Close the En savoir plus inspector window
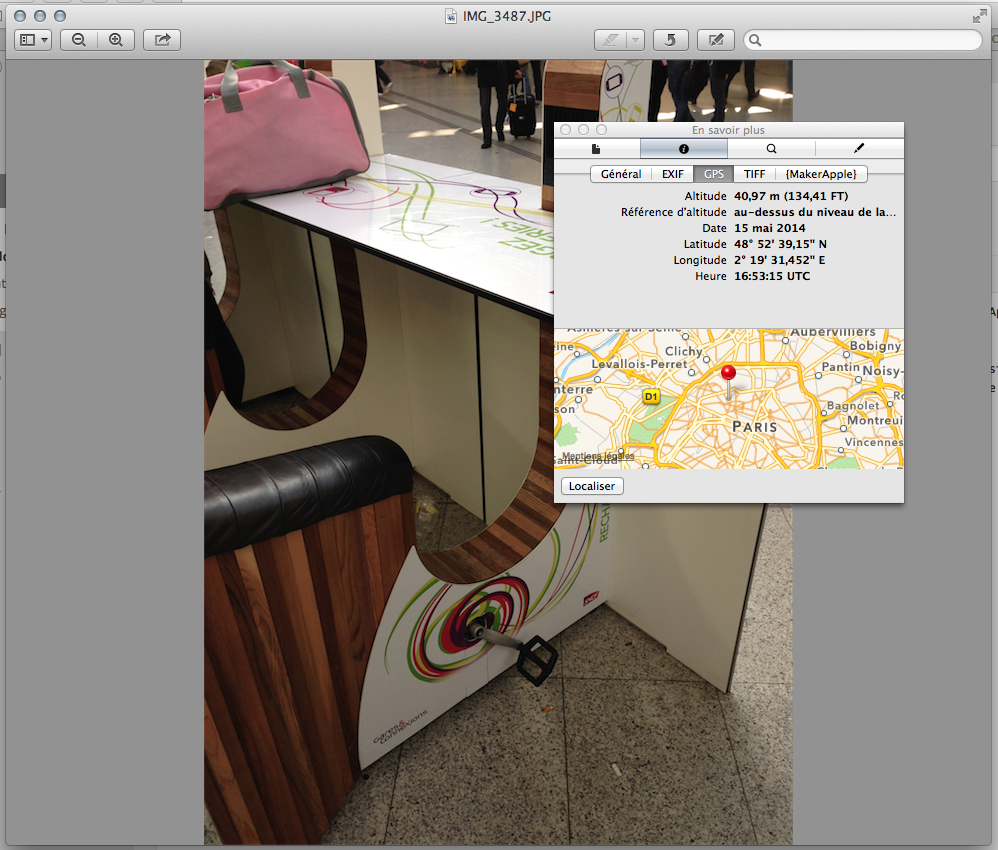This screenshot has height=850, width=998. pos(565,130)
